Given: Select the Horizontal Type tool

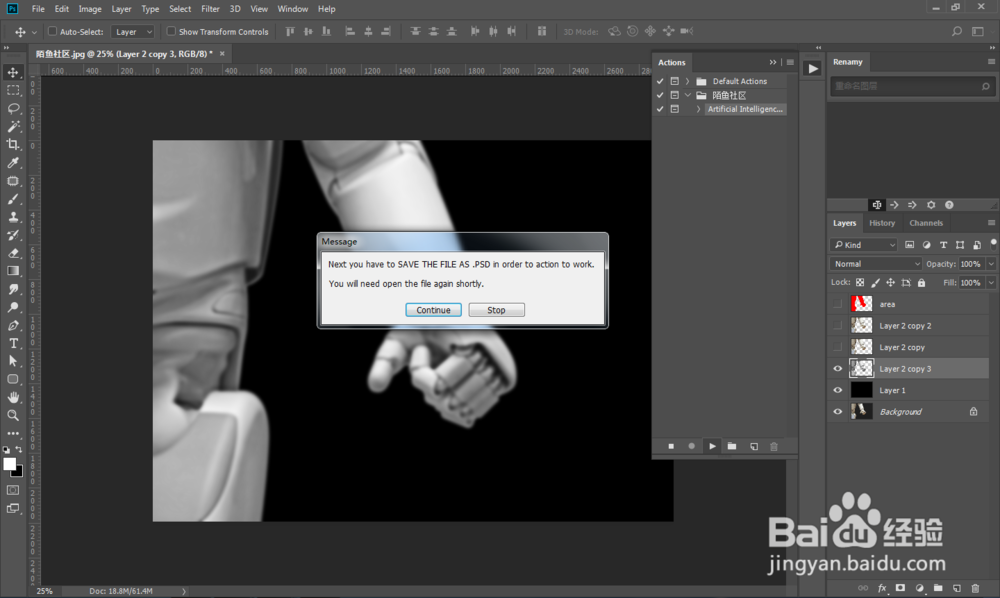Looking at the screenshot, I should click(13, 343).
